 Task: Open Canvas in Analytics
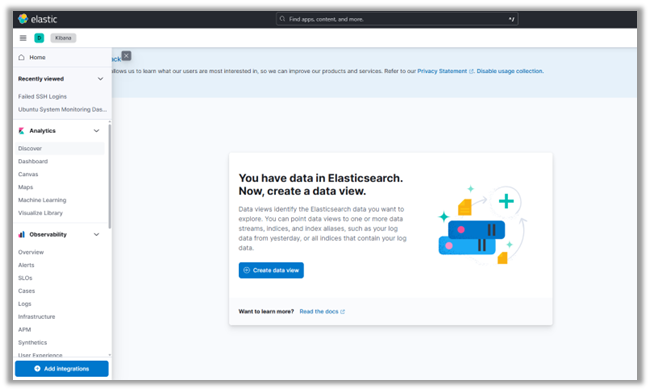tap(28, 174)
